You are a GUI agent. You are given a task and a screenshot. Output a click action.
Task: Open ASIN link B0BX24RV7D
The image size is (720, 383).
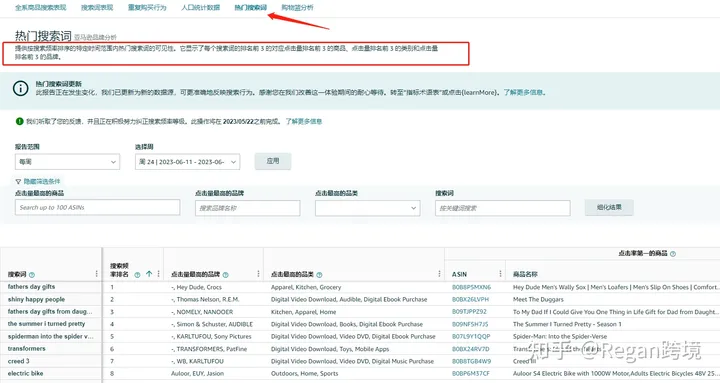[x=471, y=349]
